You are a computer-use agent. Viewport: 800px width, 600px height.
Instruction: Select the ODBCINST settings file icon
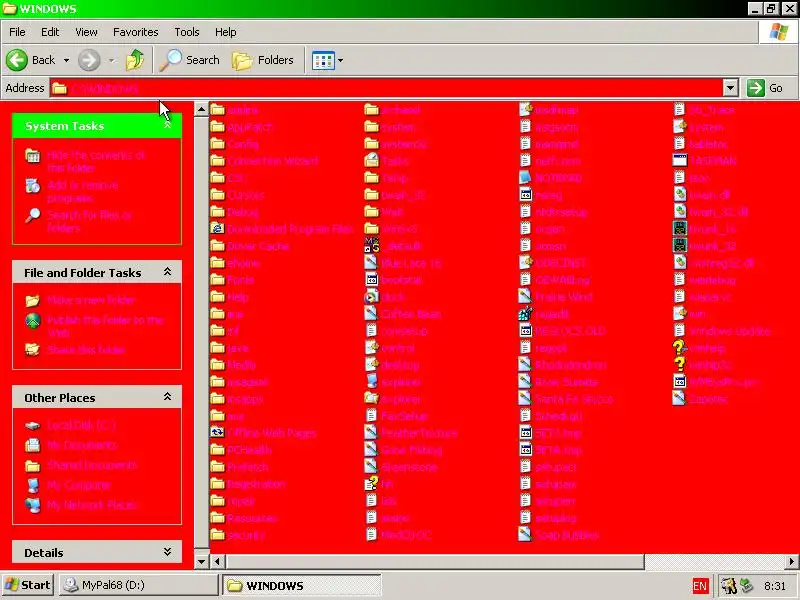[x=526, y=263]
